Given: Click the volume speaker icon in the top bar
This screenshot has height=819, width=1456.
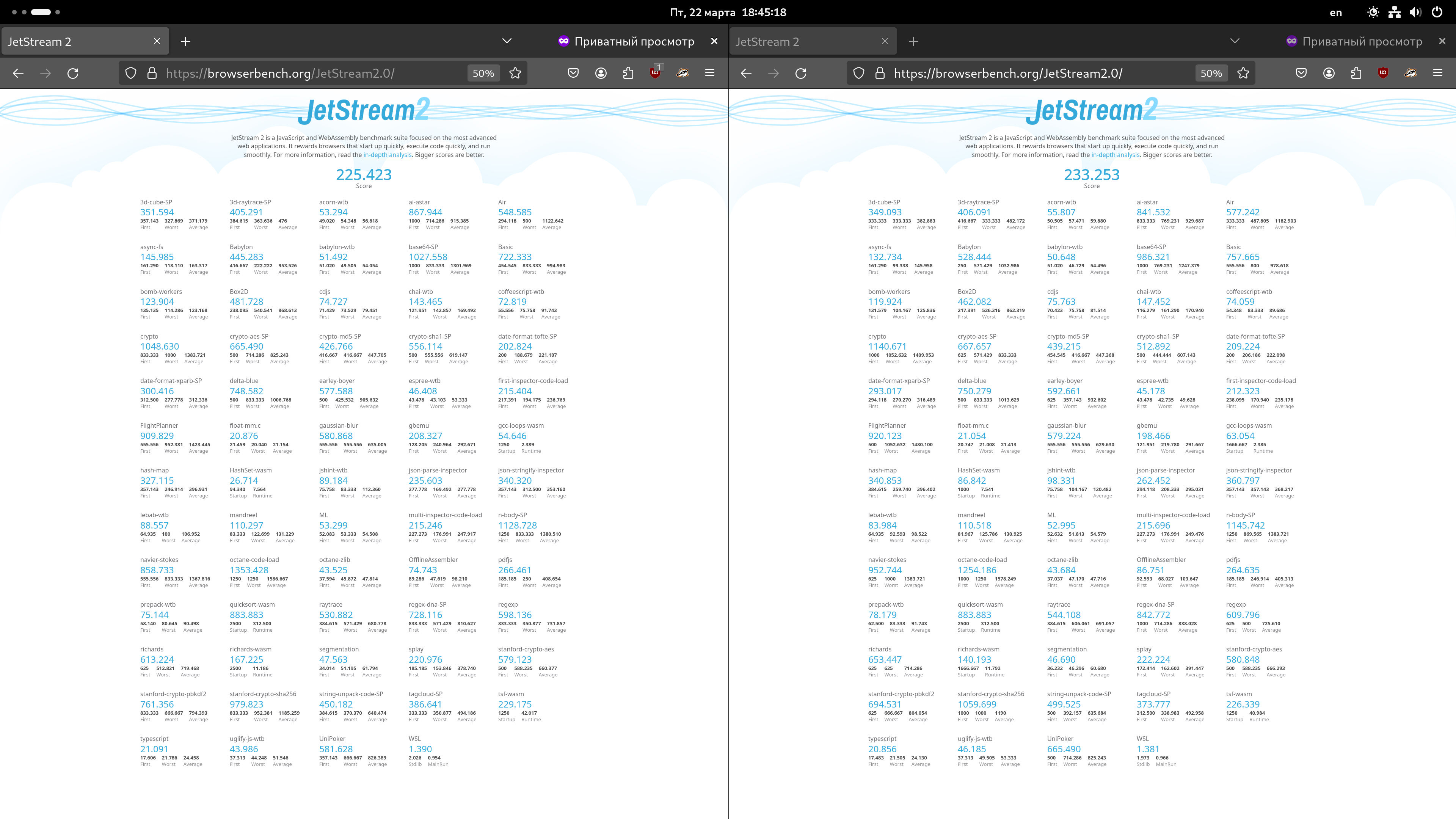Looking at the screenshot, I should [1415, 12].
